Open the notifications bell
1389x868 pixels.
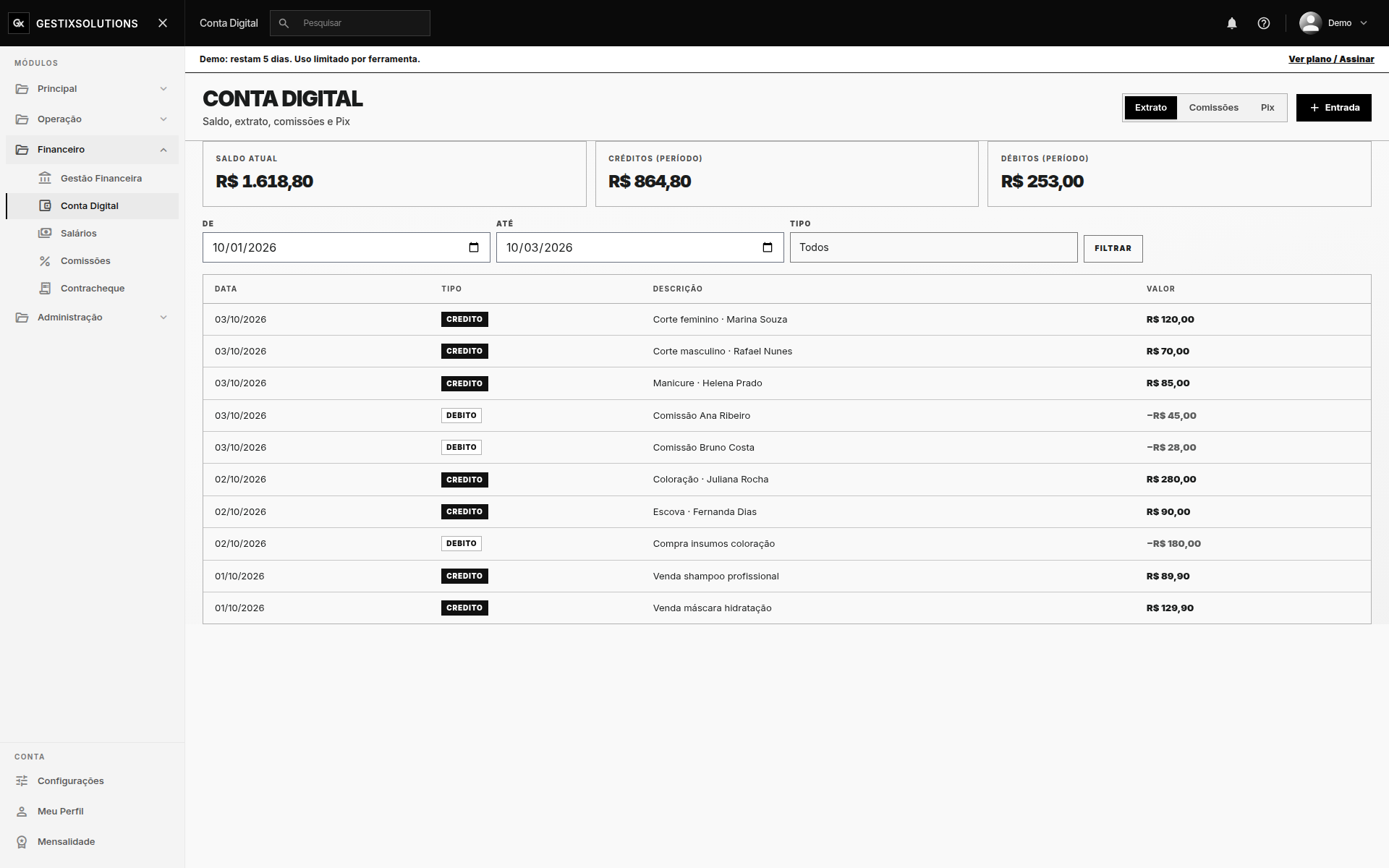point(1232,23)
